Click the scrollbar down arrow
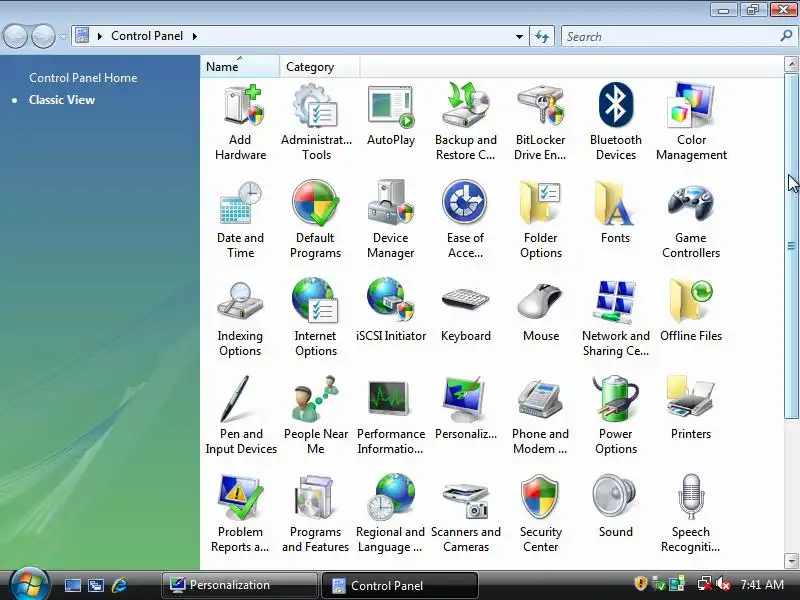Viewport: 800px width, 600px height. pos(791,561)
